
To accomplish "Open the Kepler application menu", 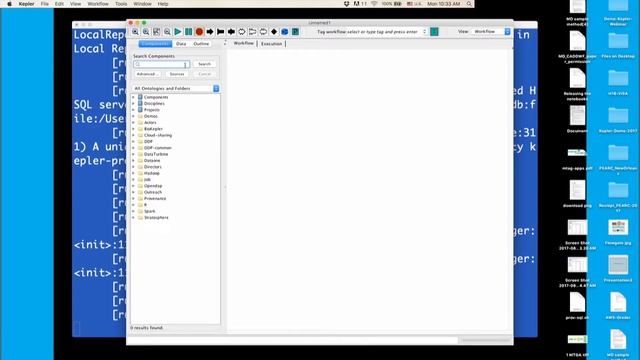I will tap(27, 4).
